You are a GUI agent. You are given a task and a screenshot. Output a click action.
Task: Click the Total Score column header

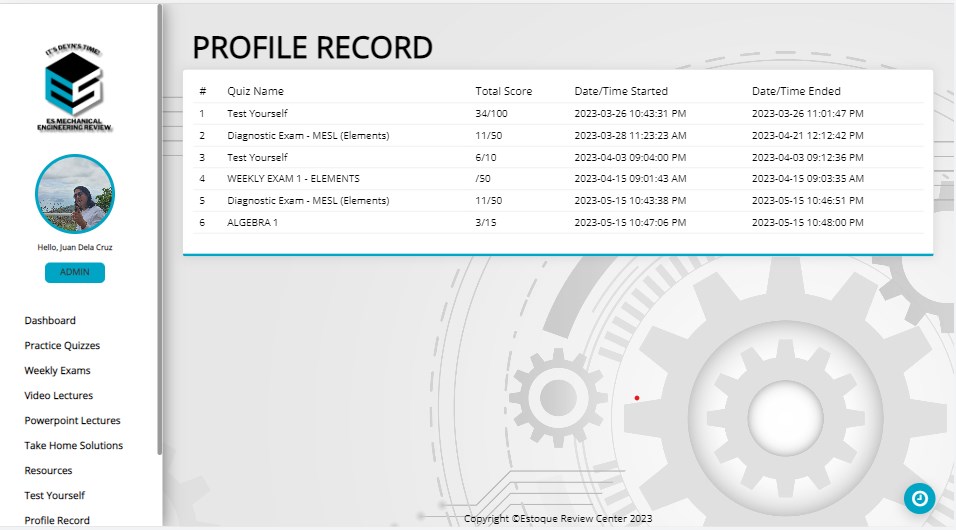[x=504, y=91]
